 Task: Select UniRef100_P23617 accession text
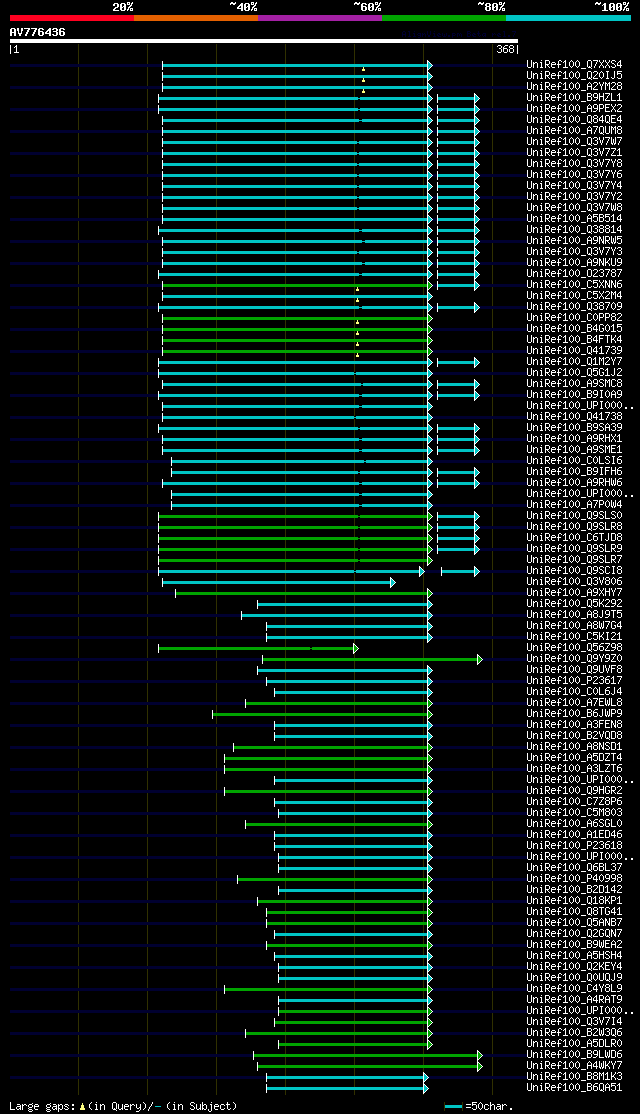pyautogui.click(x=574, y=681)
